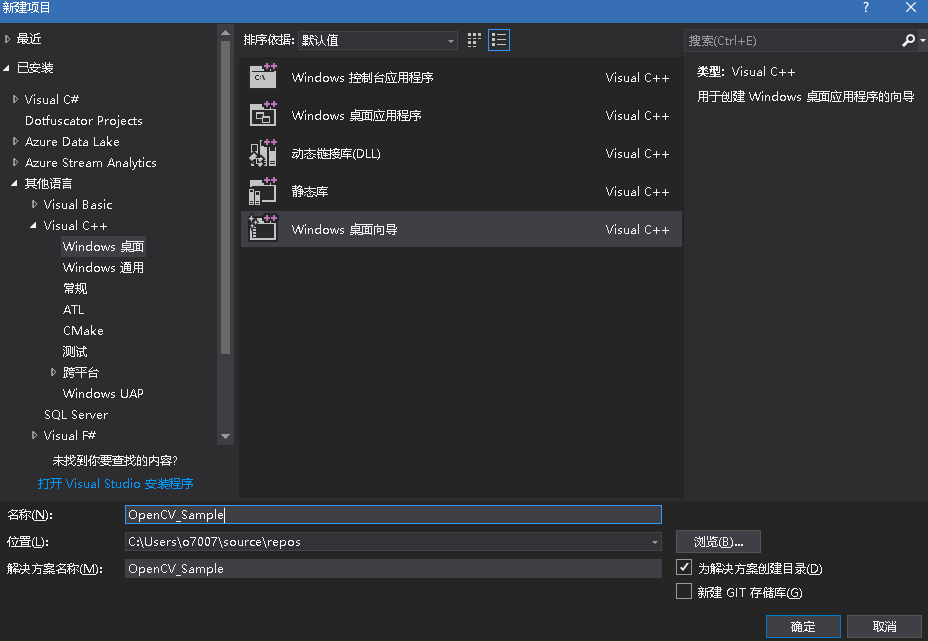The height and width of the screenshot is (641, 928).
Task: Click the tree panel scrollbar thumb
Action: 225,198
